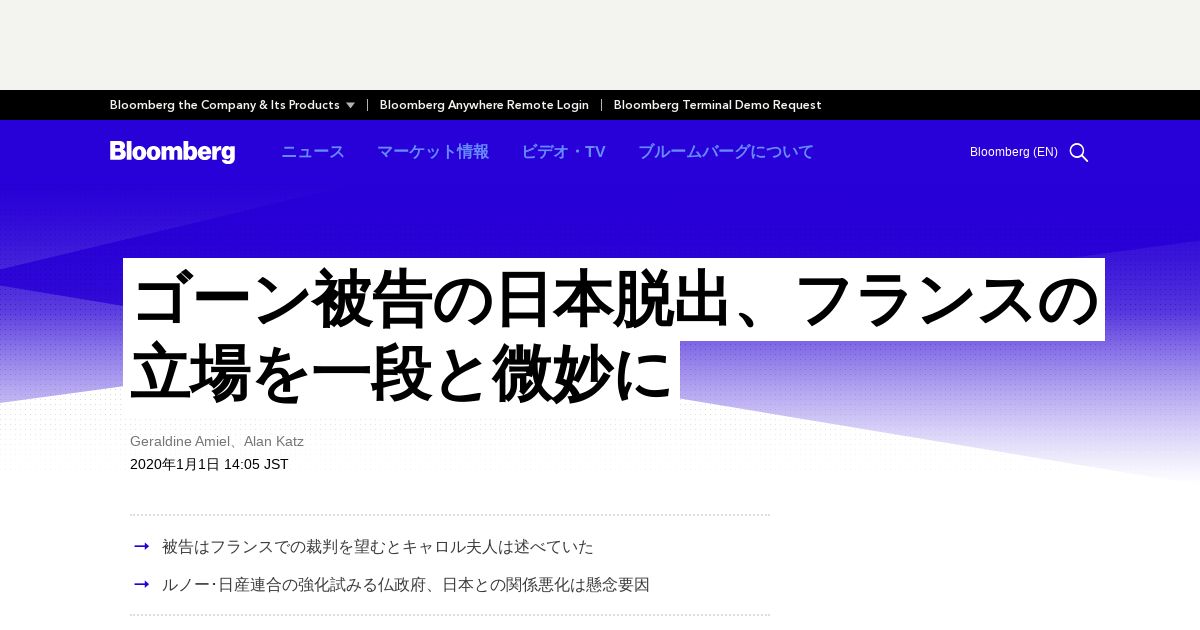Open the ブルームバーグについて menu
The width and height of the screenshot is (1200, 630).
(726, 152)
